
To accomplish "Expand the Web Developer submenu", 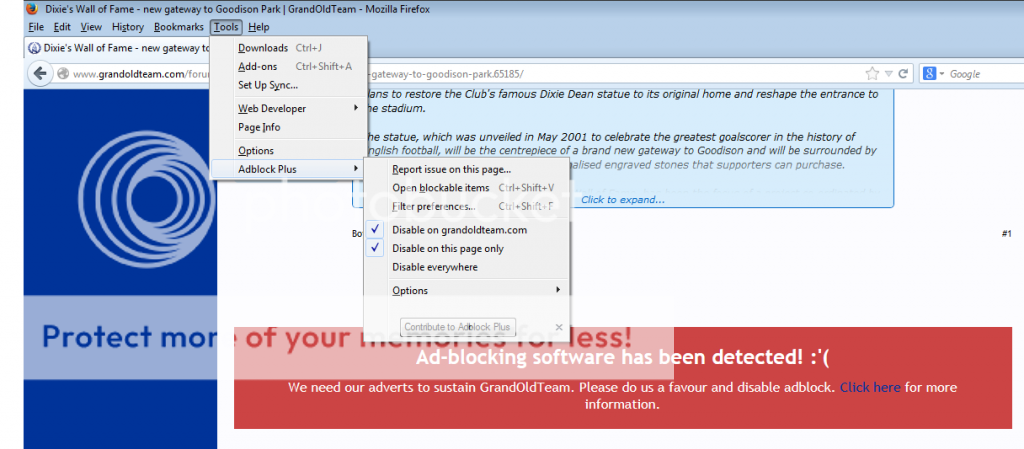I will pyautogui.click(x=289, y=108).
